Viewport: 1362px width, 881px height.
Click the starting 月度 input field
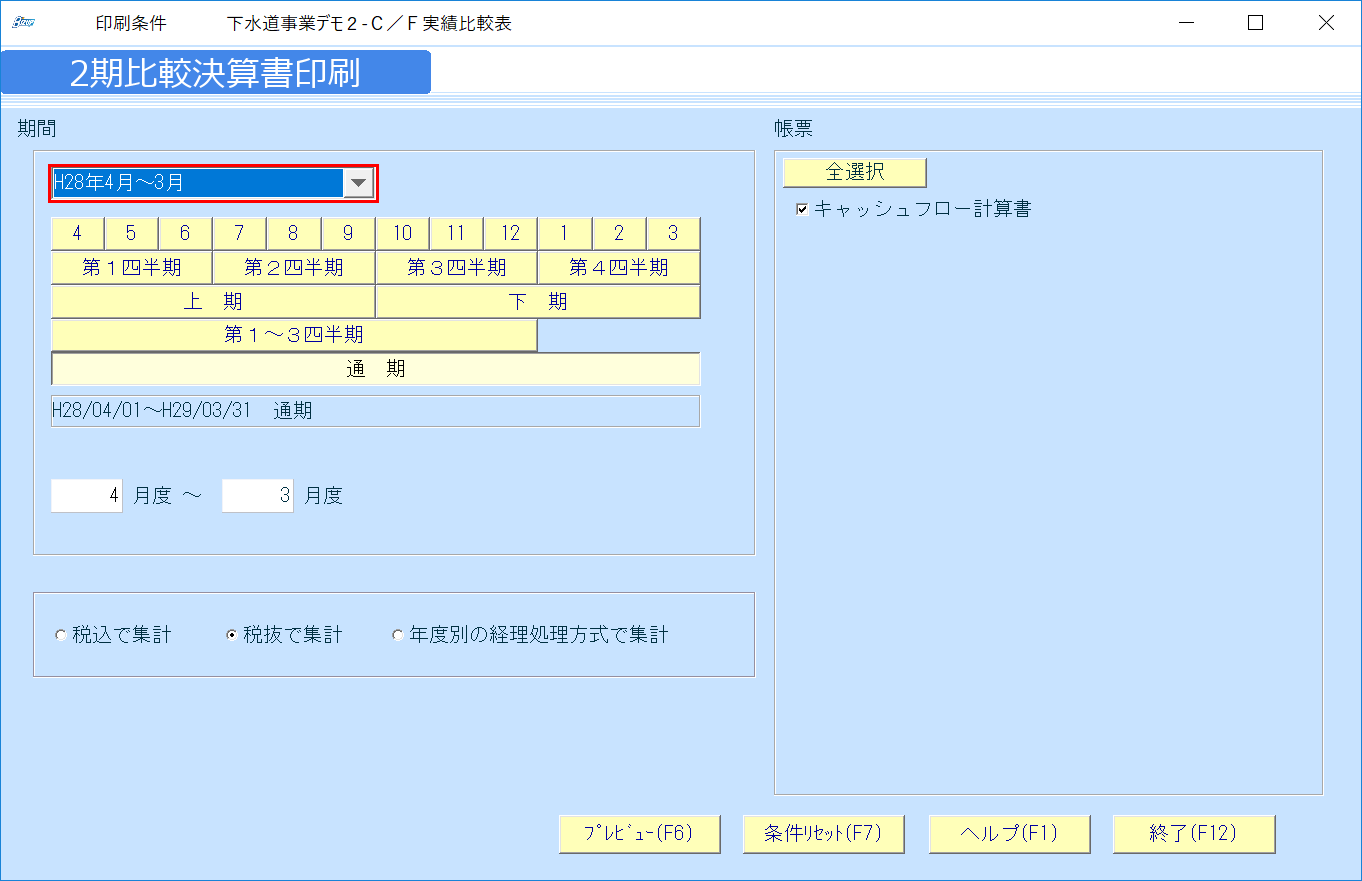[x=86, y=495]
